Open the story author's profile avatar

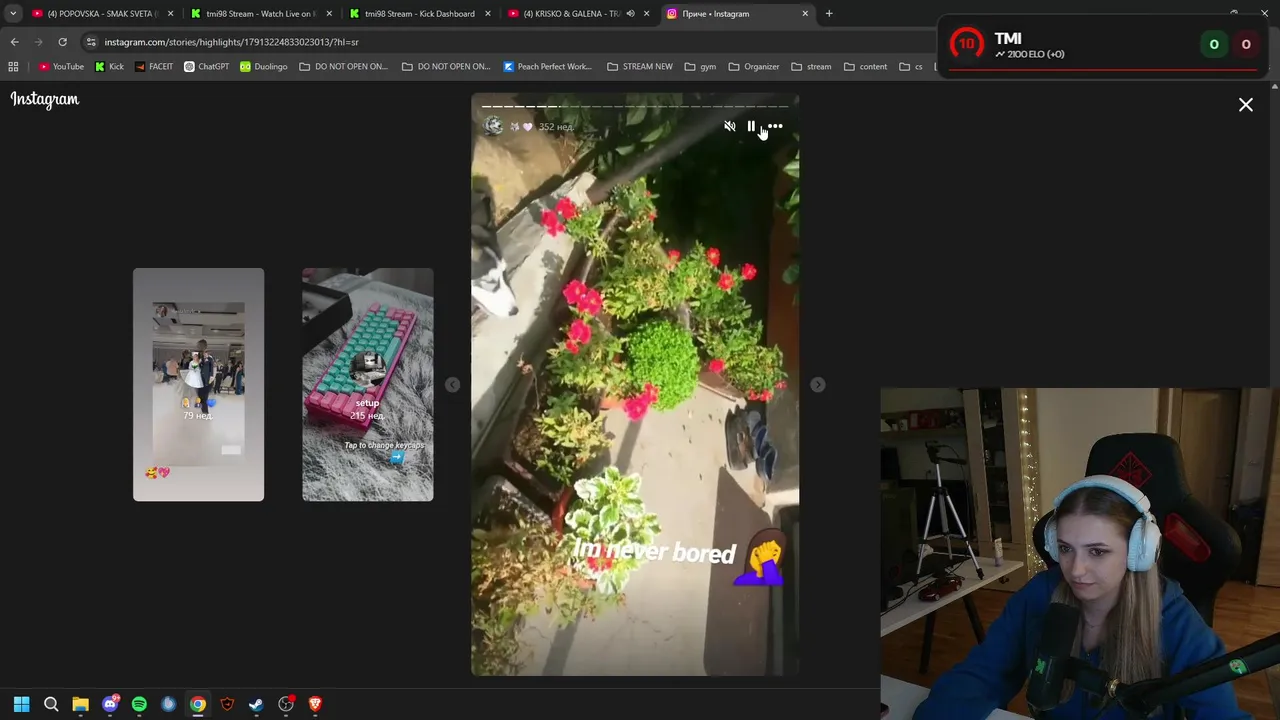point(493,126)
